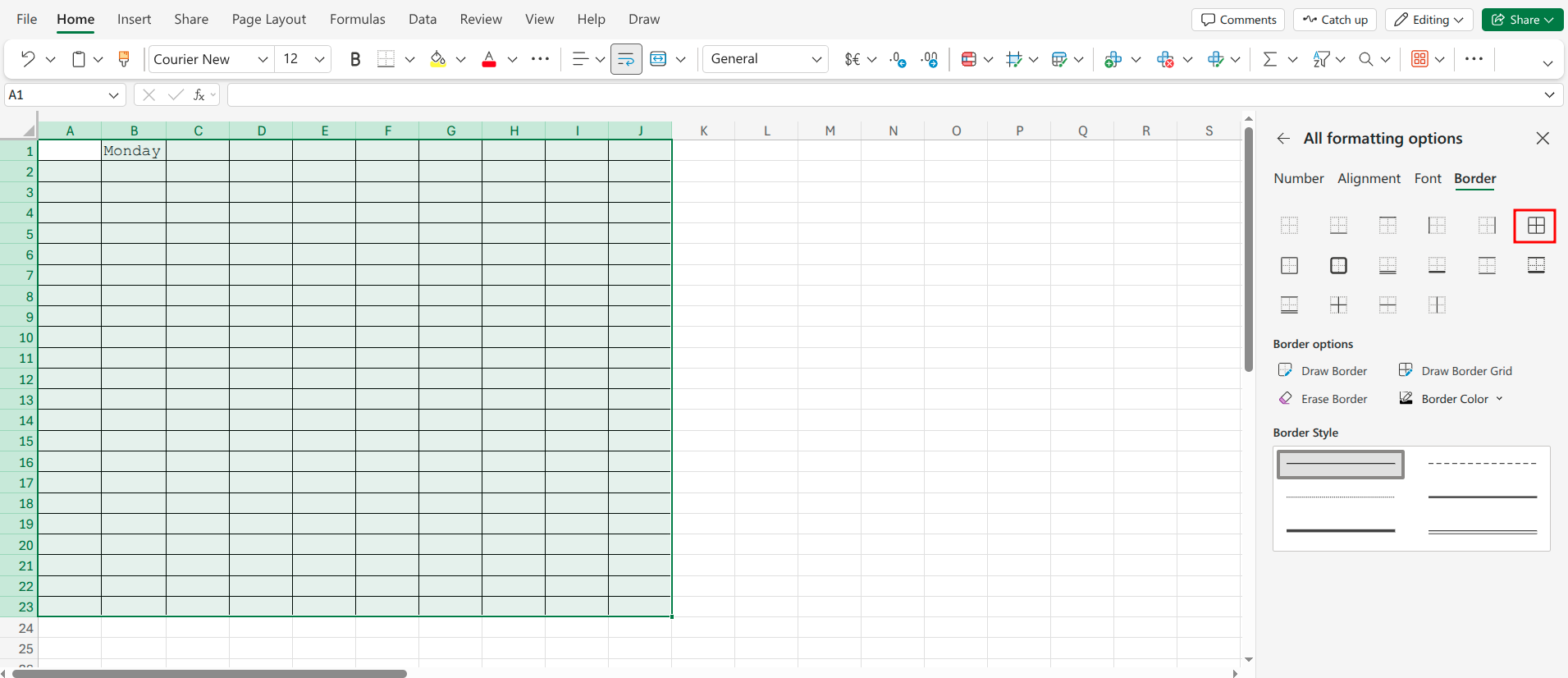Open the Formulas ribbon tab
The image size is (1568, 678).
click(x=358, y=19)
